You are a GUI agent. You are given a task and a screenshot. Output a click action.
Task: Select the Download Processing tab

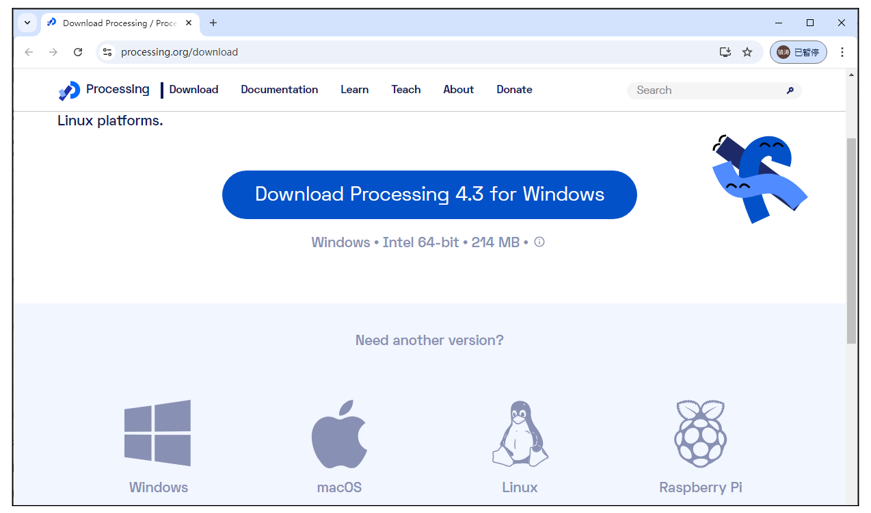point(119,23)
